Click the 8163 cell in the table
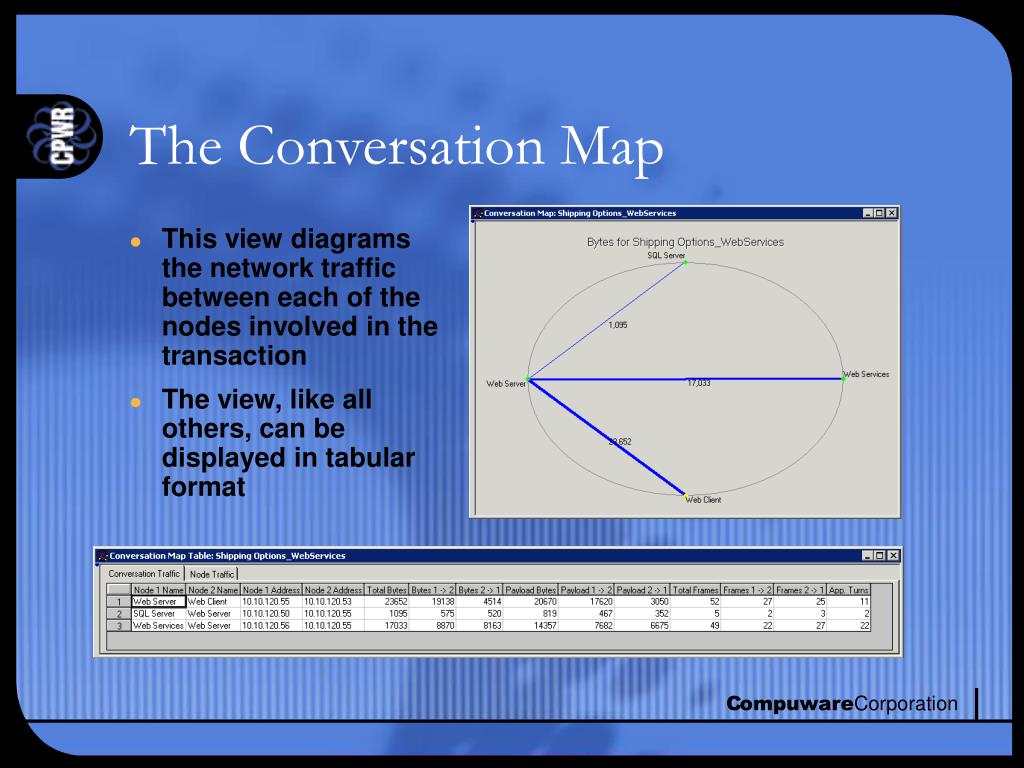The image size is (1024, 768). click(479, 625)
